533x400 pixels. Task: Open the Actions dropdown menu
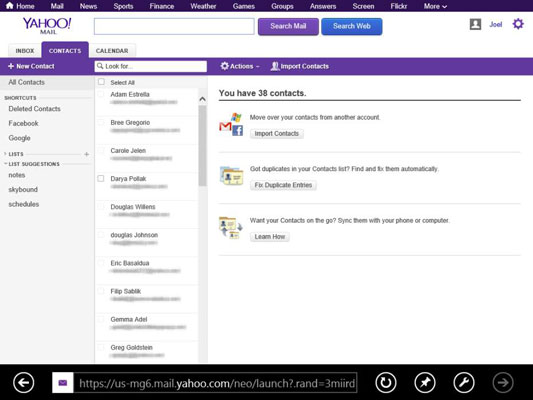point(240,66)
